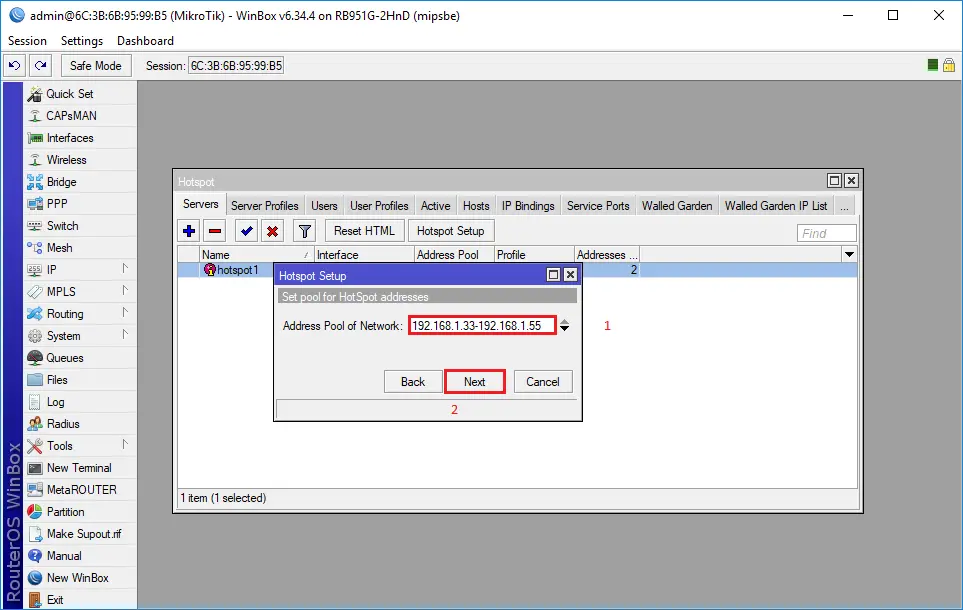Open the PPP menu icon
The width and height of the screenshot is (963, 610).
pos(35,204)
